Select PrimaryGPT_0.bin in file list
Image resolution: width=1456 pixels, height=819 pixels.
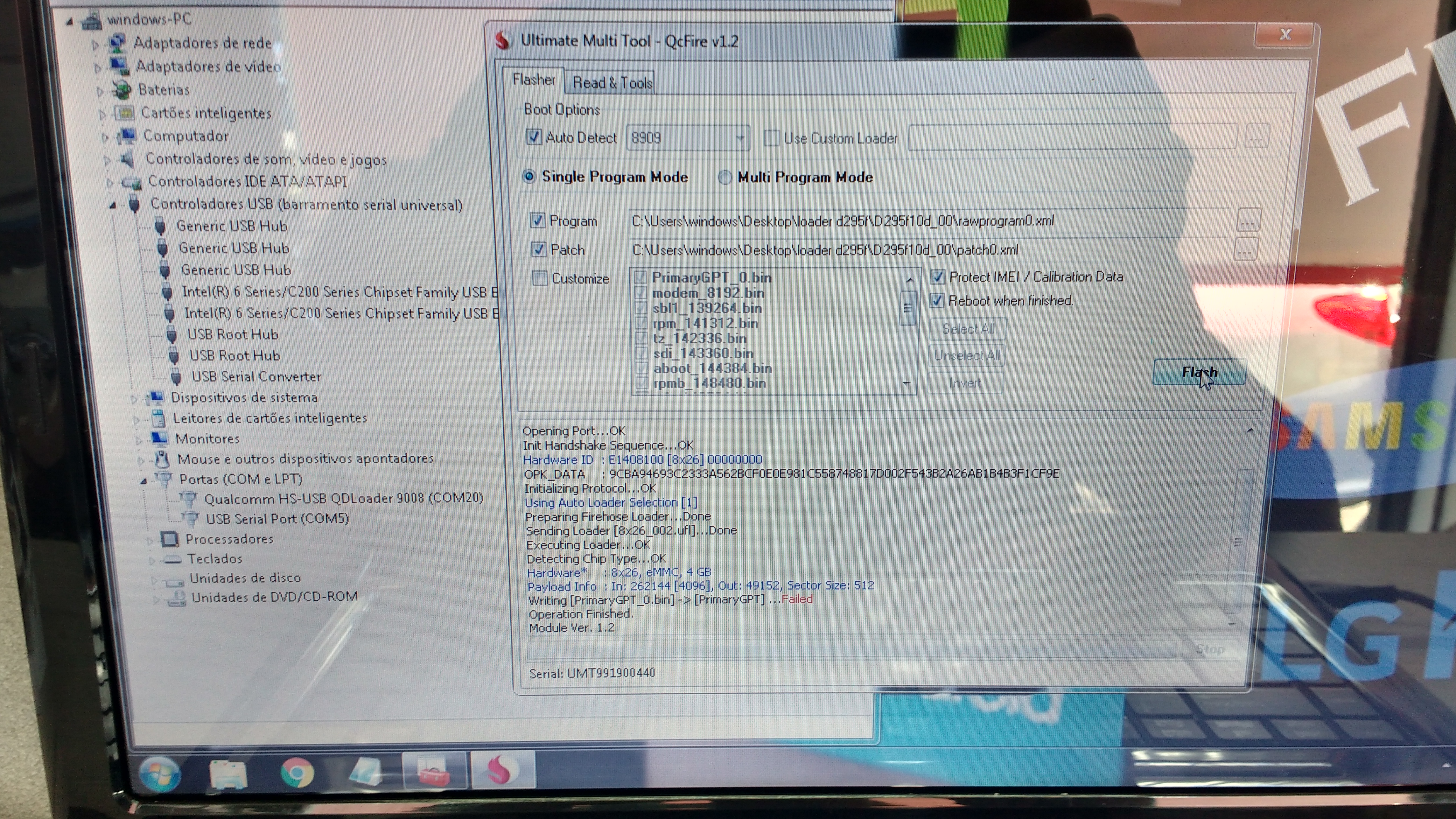(x=711, y=277)
